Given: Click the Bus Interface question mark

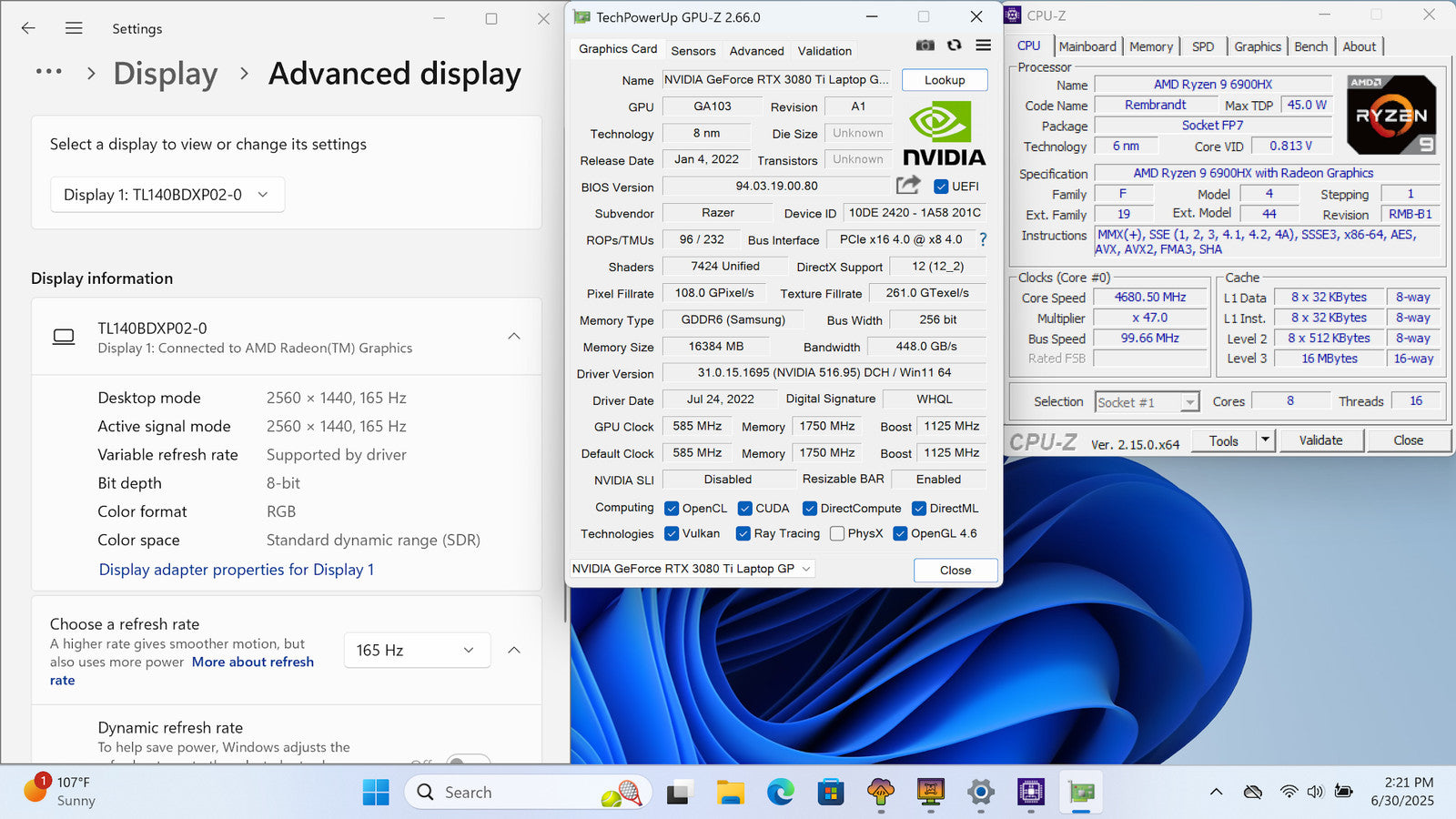Looking at the screenshot, I should 983,239.
